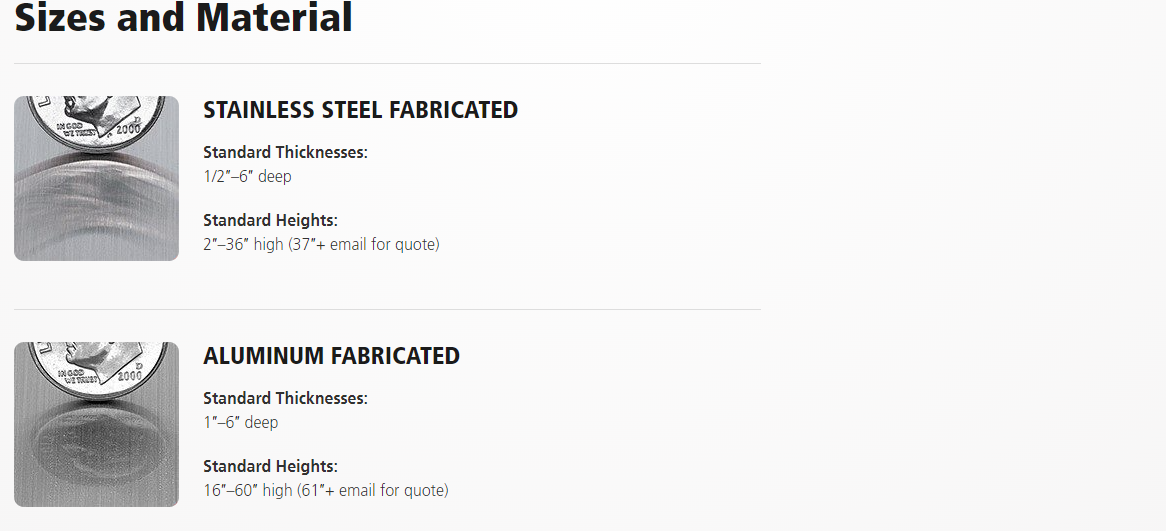
Task: Click the aluminum sample thumbnail
Action: 97,424
